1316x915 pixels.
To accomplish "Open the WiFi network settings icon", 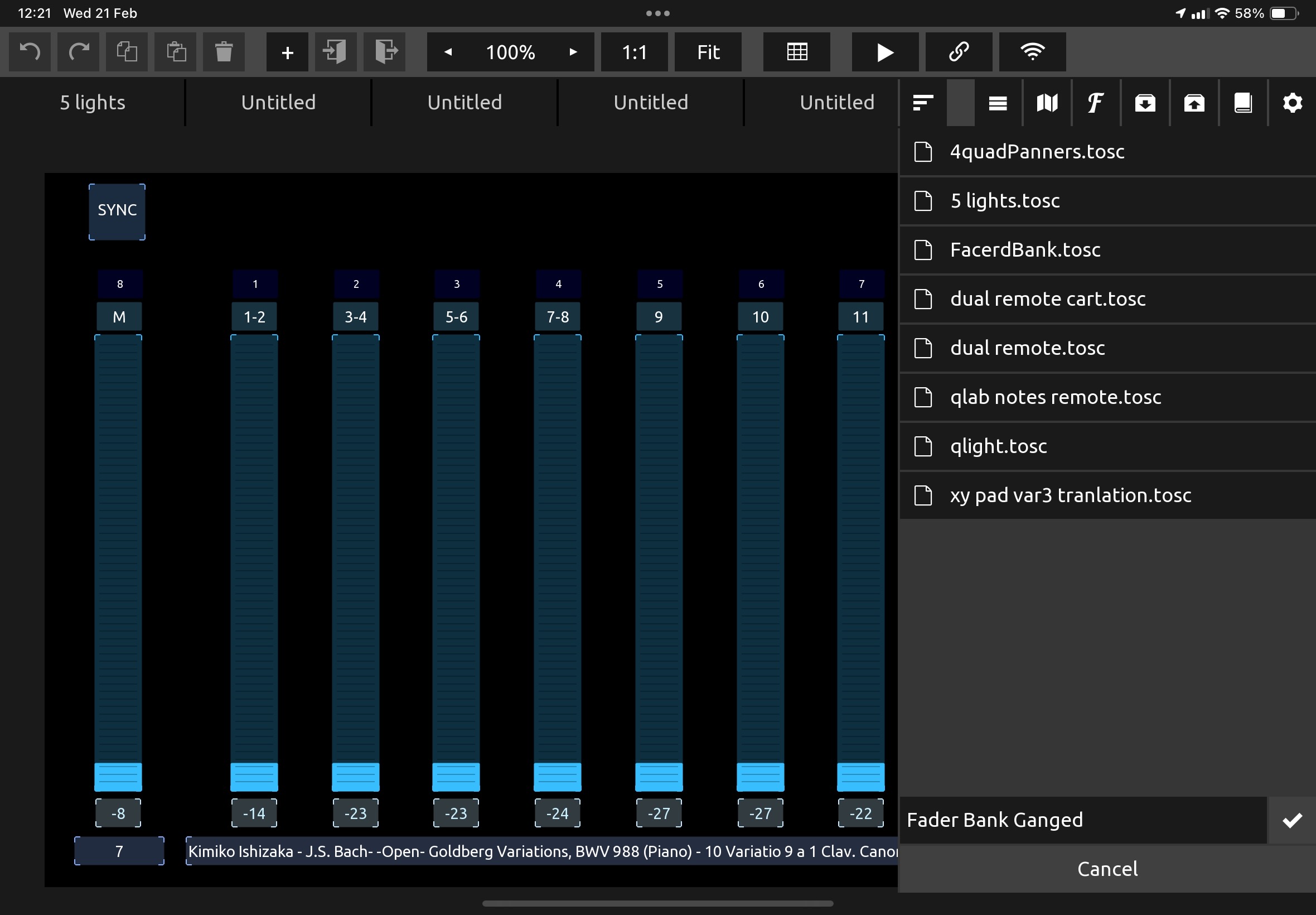I will (1032, 52).
